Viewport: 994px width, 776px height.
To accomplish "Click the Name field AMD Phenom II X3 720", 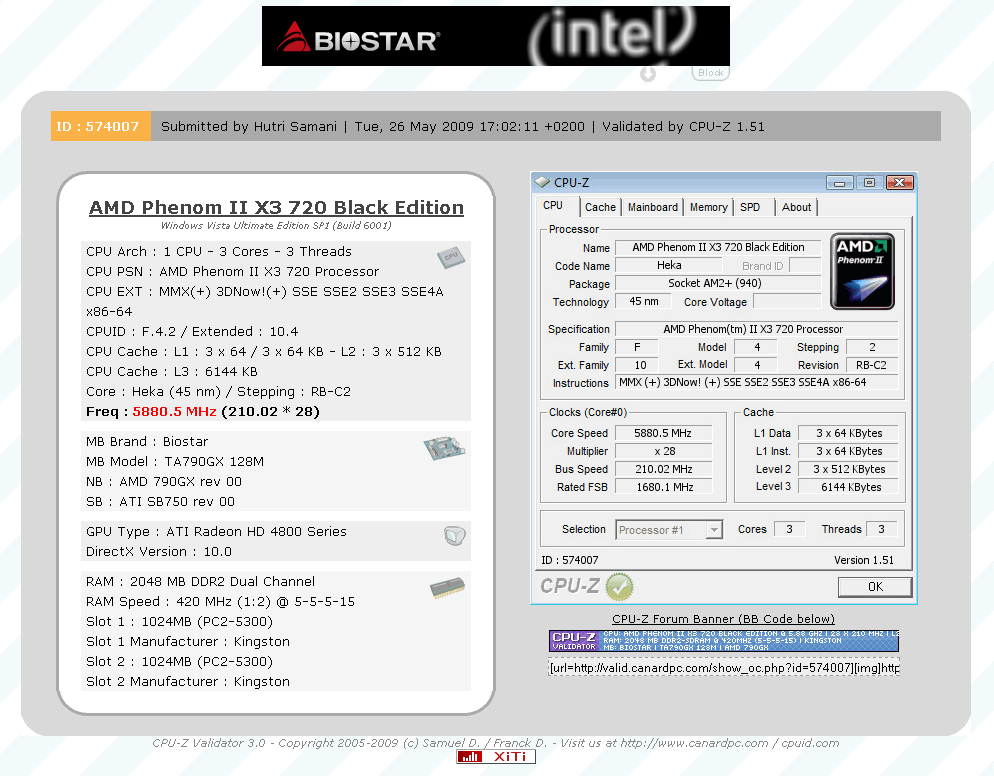I will 718,247.
